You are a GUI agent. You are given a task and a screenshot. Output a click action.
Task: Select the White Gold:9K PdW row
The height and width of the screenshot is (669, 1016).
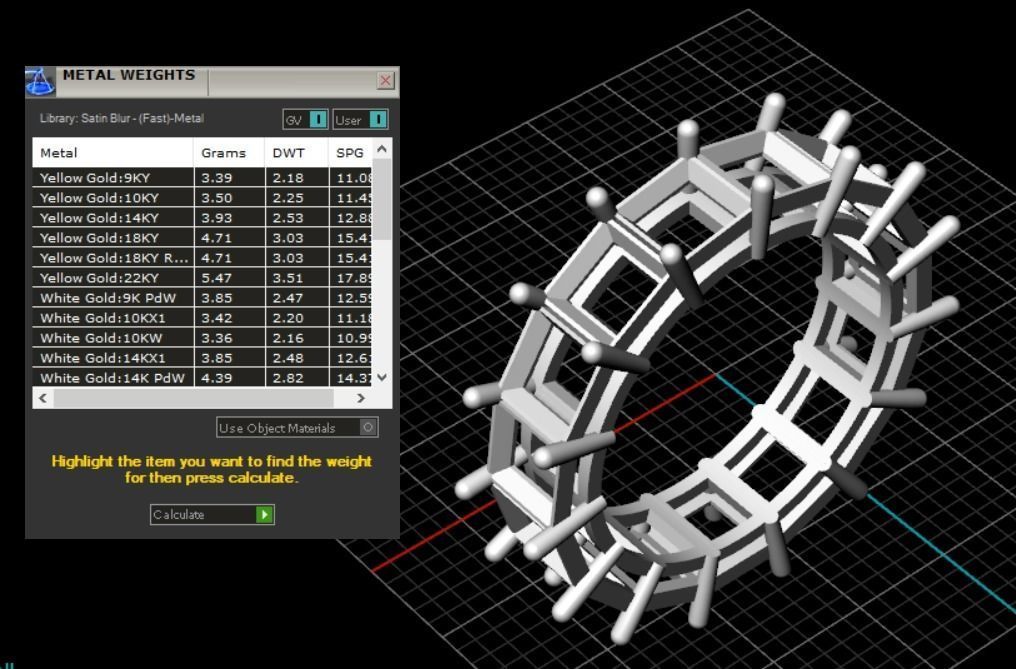[x=202, y=298]
